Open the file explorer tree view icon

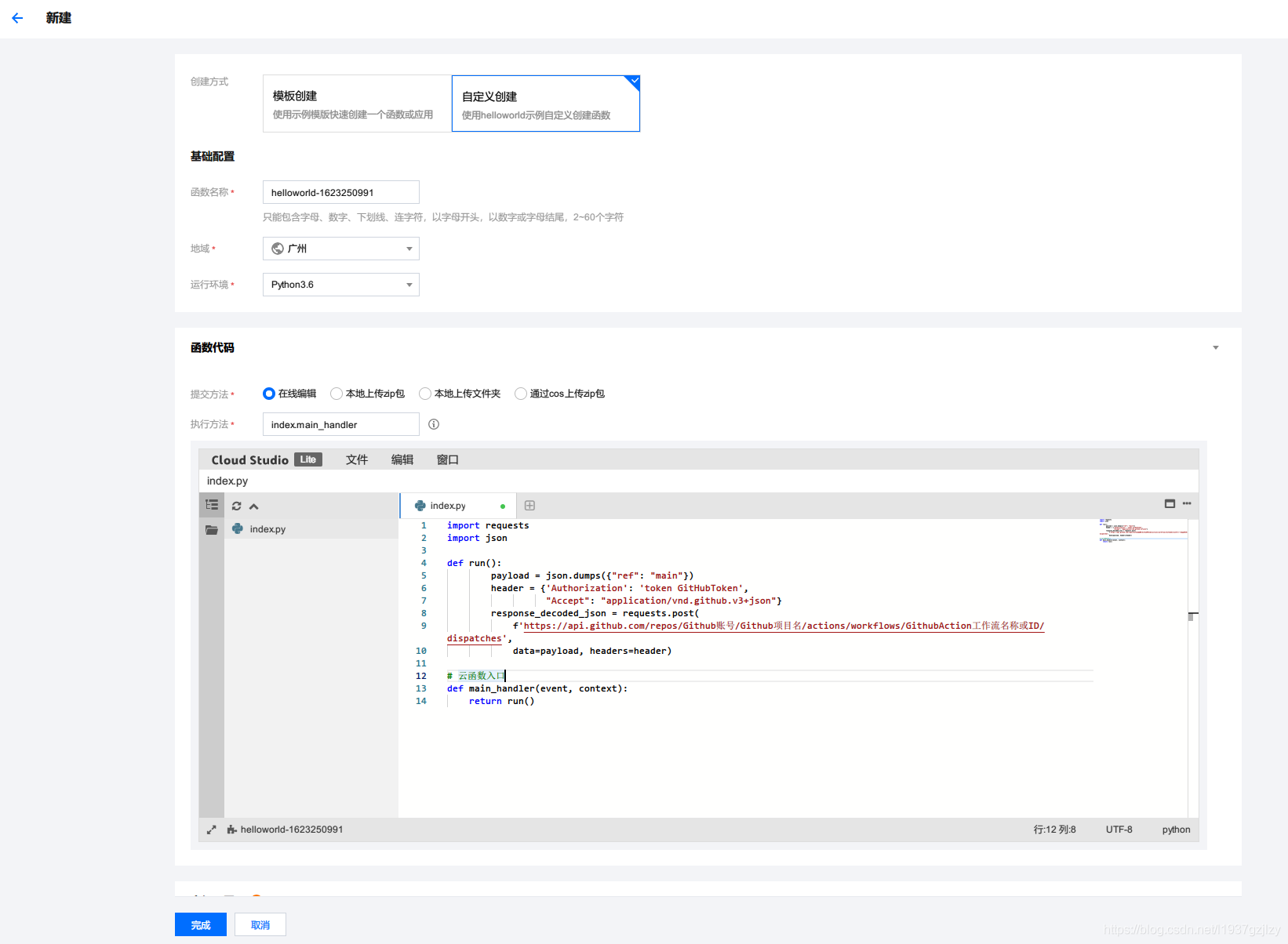[x=211, y=505]
